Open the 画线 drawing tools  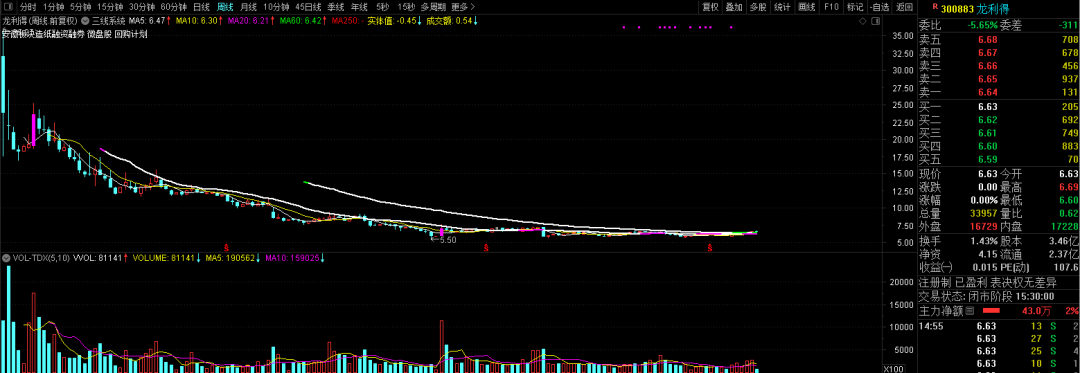point(806,7)
